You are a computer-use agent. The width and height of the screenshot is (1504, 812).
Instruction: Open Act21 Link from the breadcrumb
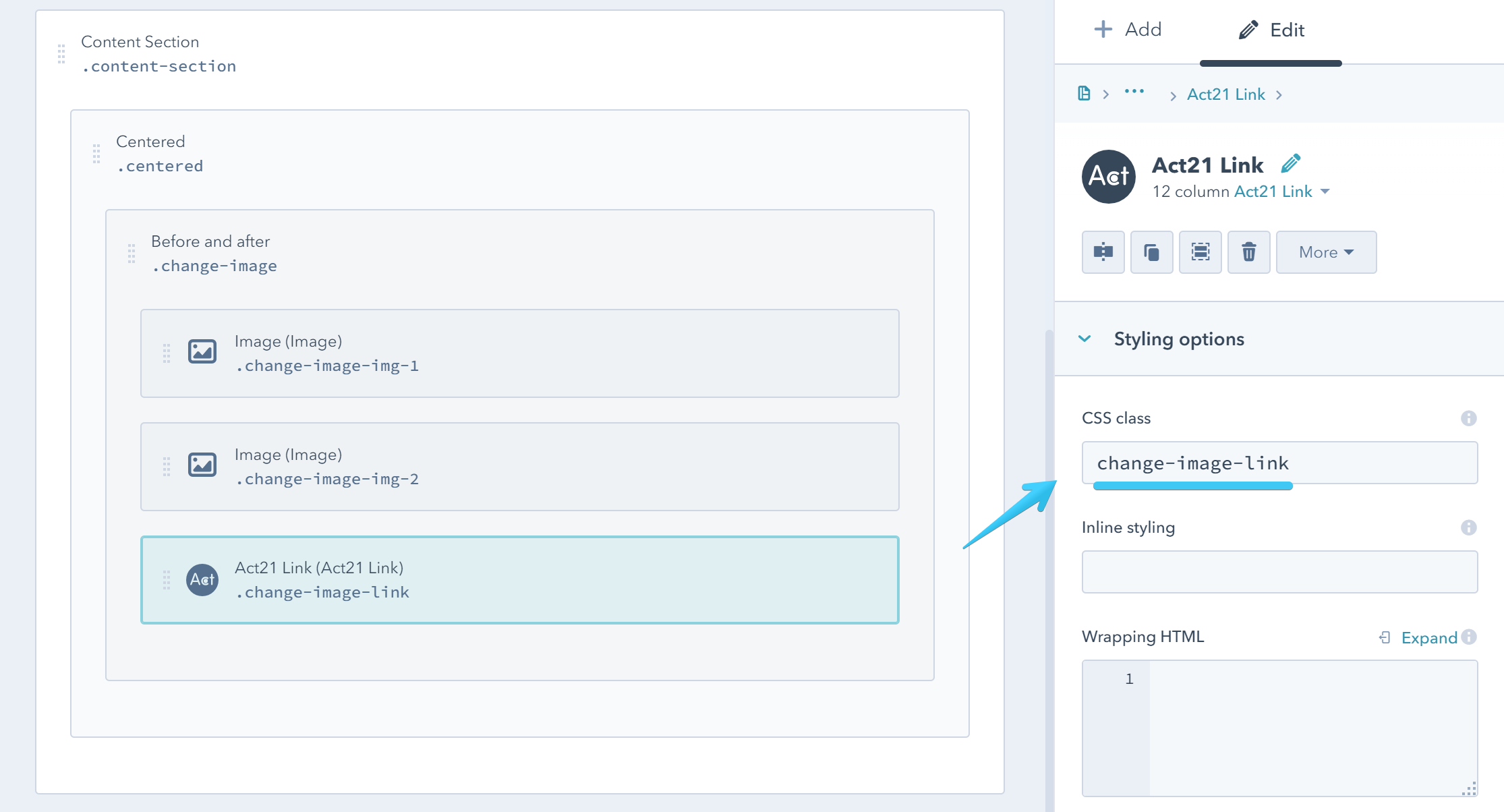[1225, 94]
